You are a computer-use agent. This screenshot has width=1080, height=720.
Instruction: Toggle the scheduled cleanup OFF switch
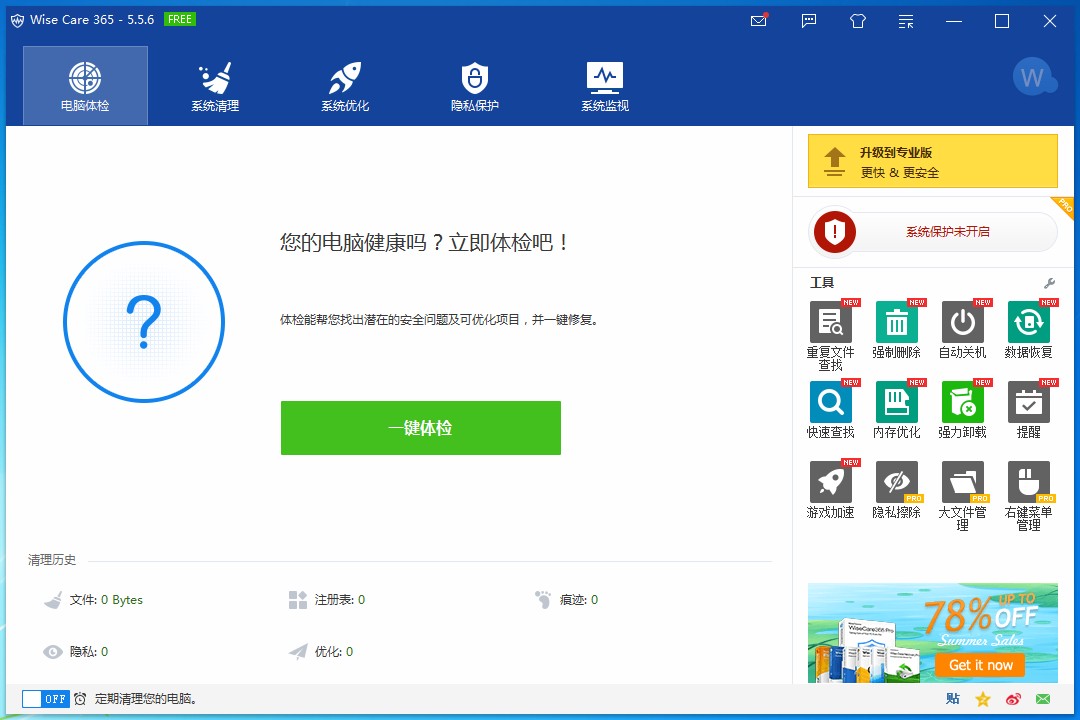45,699
